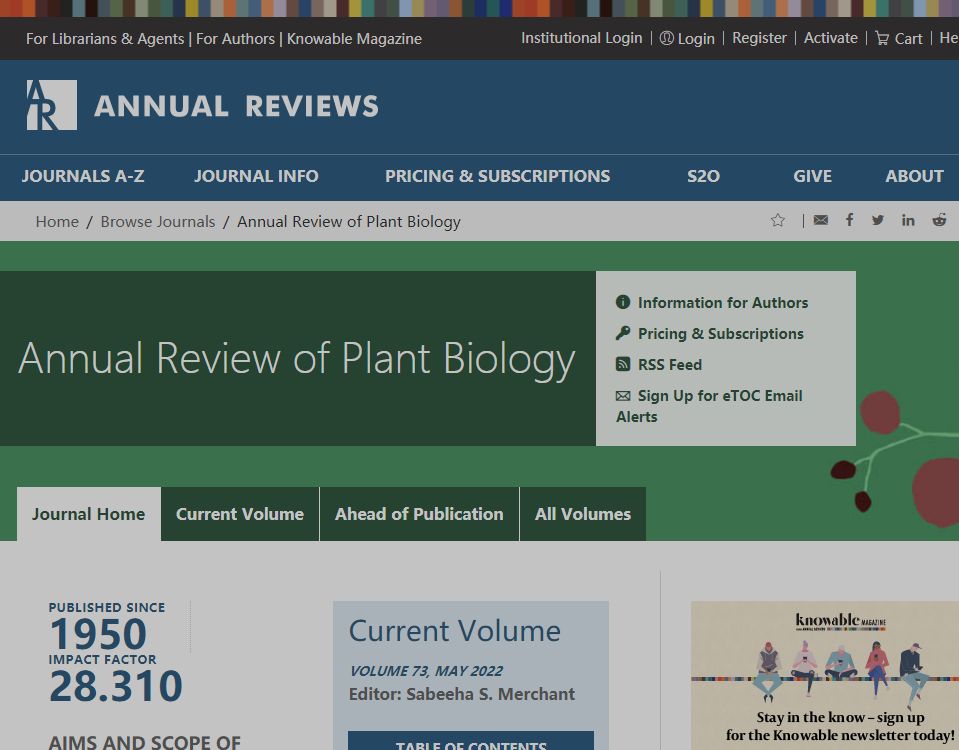The image size is (959, 750).
Task: Share the journal on Twitter
Action: click(878, 220)
